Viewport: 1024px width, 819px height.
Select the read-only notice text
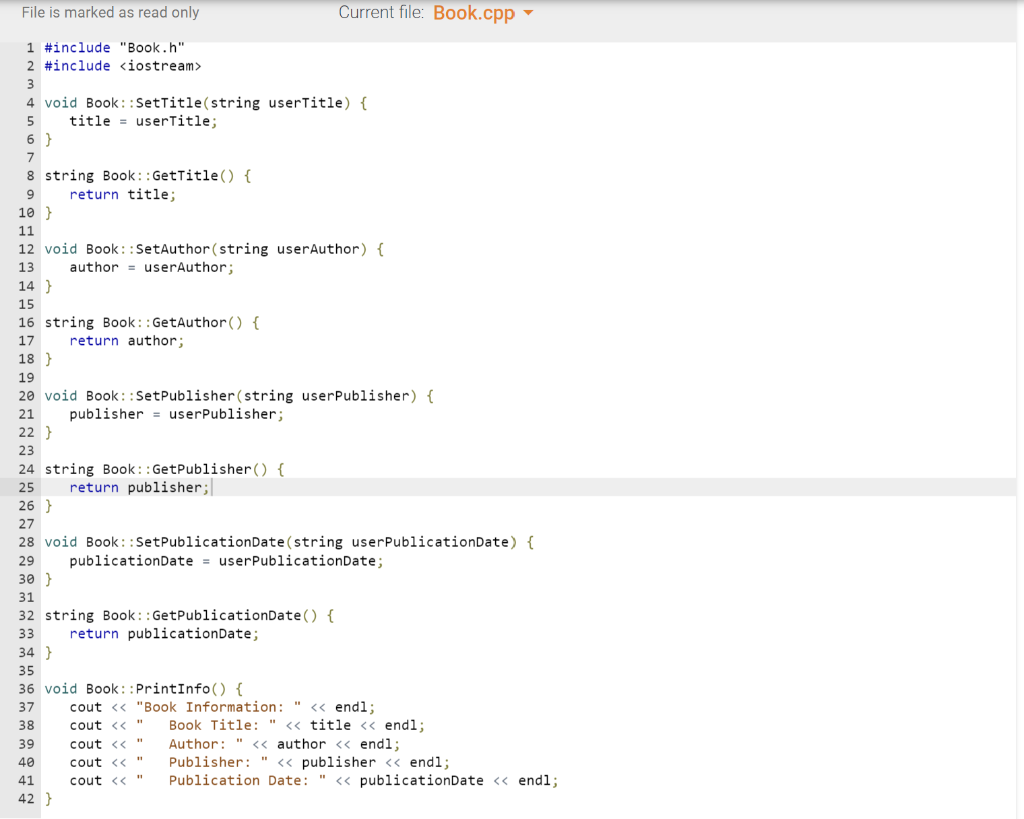tap(110, 13)
